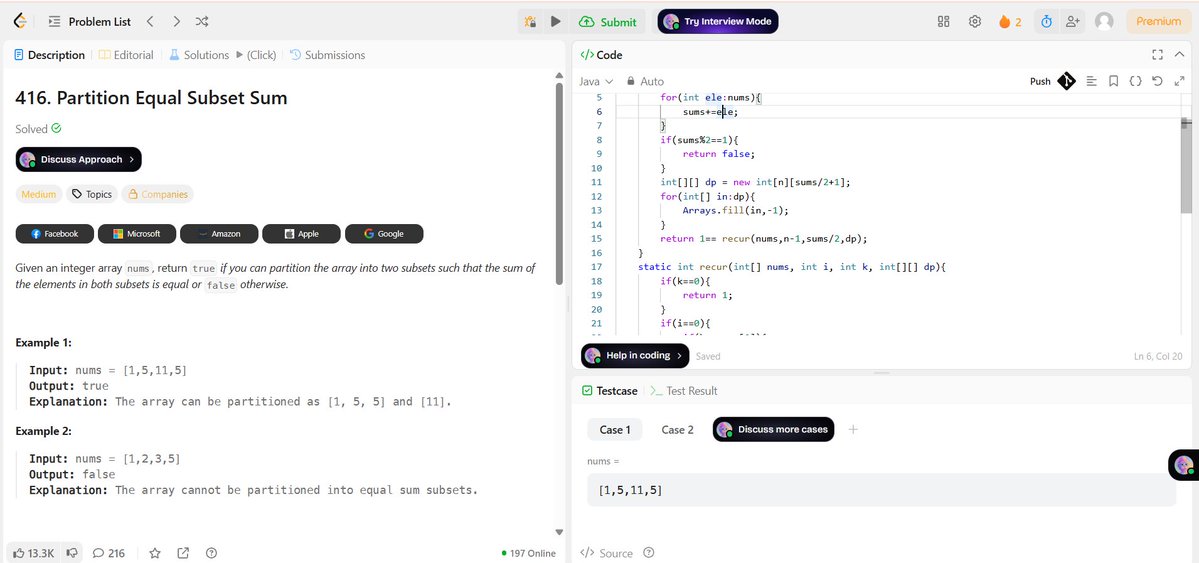Switch to the Test Result tab
The width and height of the screenshot is (1199, 563).
(684, 391)
